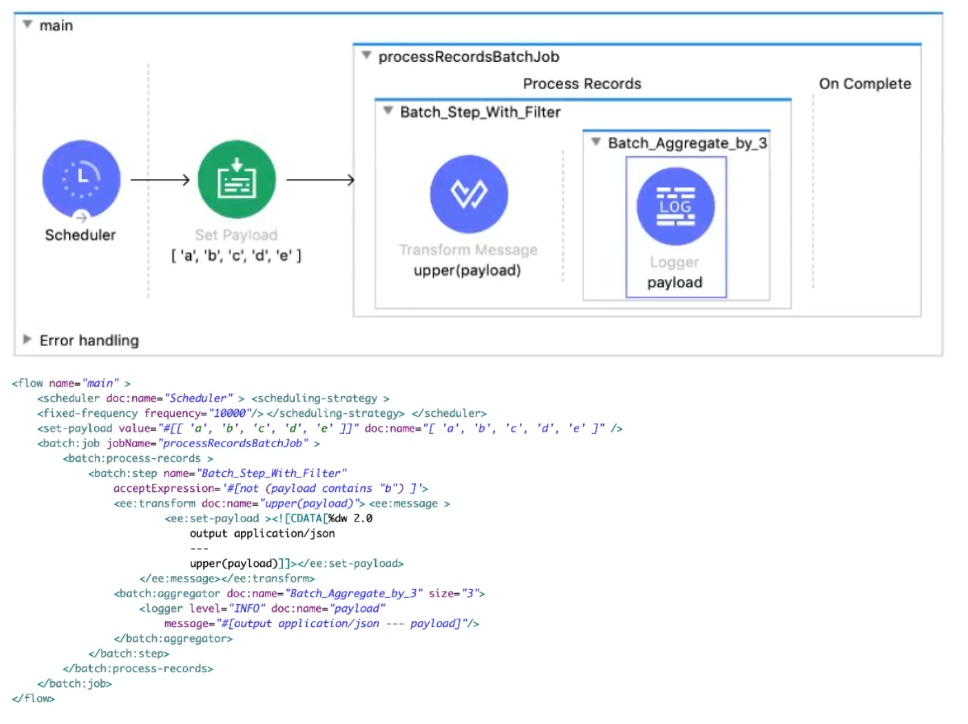Collapse the Batch_Step_With_Filter disclosure triangle
This screenshot has height=724, width=968.
(x=388, y=112)
